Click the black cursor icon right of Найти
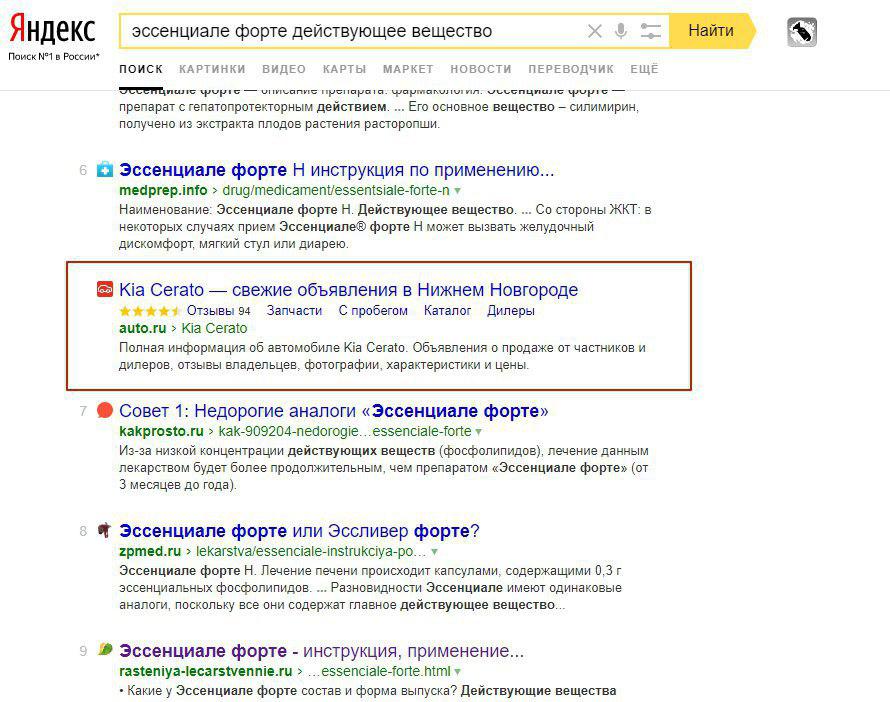890x702 pixels. [x=803, y=31]
